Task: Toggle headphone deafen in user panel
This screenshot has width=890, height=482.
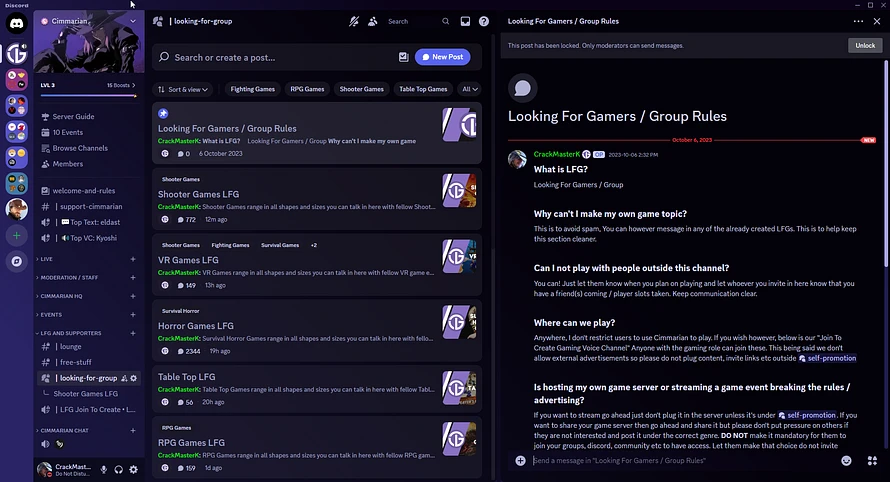Action: [119, 470]
